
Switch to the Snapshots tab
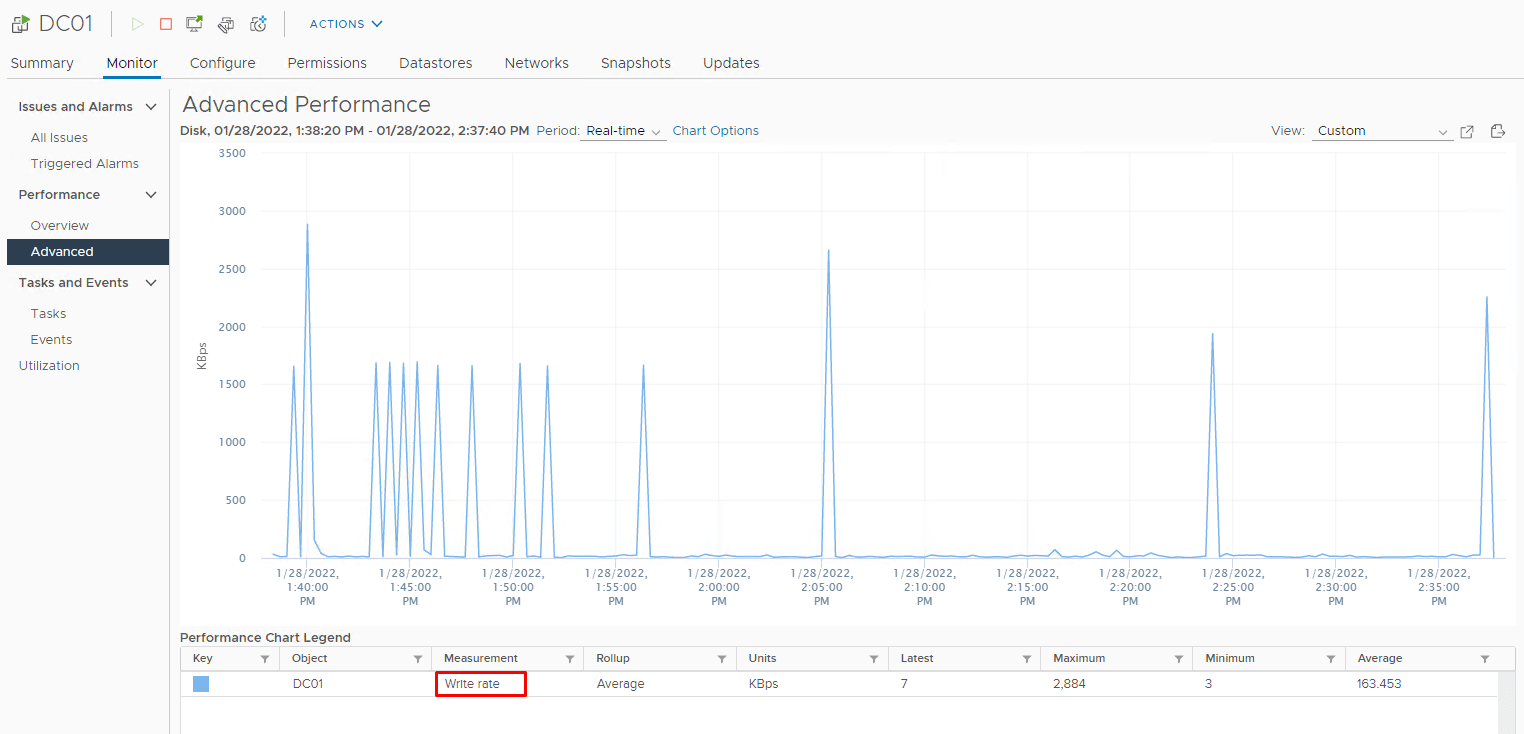[x=635, y=63]
